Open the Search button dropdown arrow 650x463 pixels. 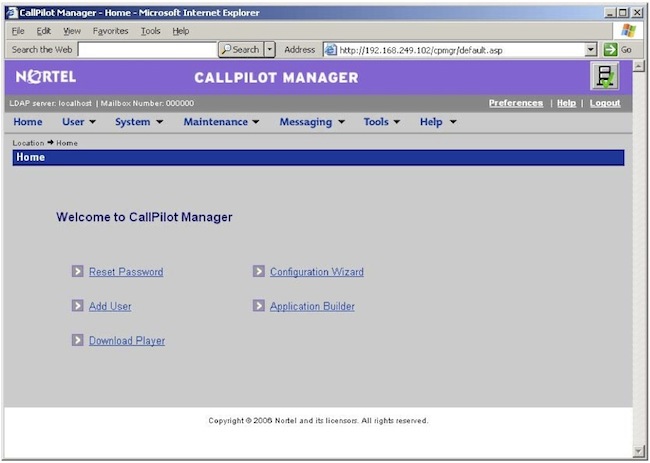(x=270, y=50)
